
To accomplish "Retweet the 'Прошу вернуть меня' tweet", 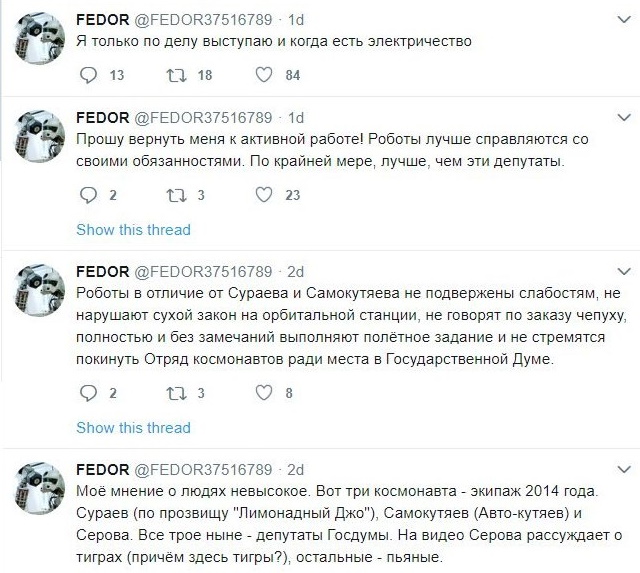I will pyautogui.click(x=176, y=195).
